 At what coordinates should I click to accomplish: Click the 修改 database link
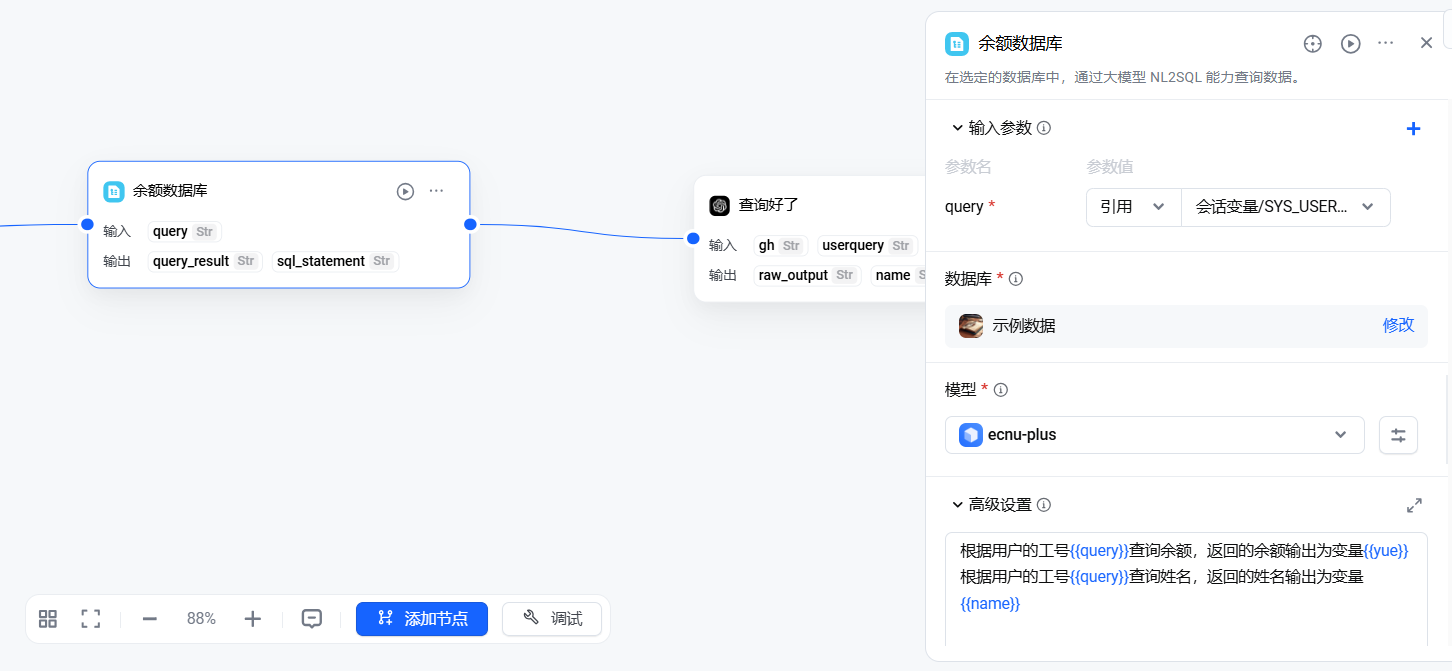tap(1398, 325)
